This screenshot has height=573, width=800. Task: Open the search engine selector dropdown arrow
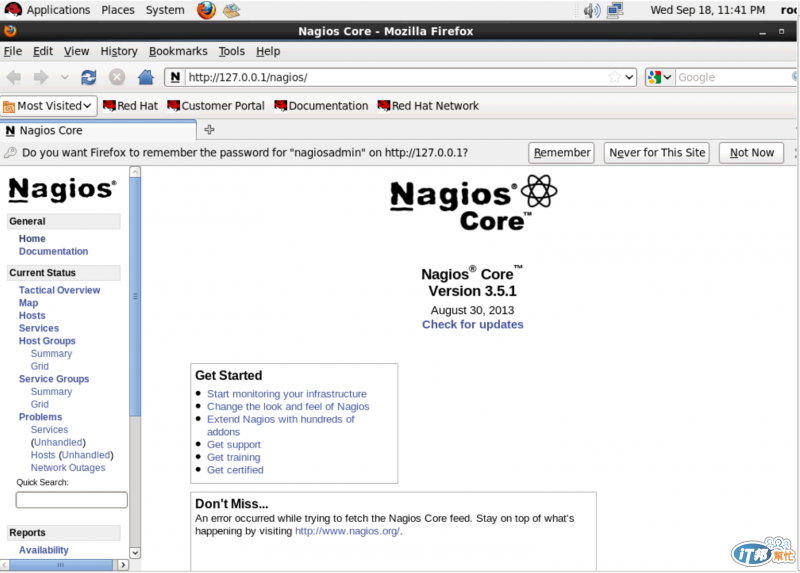(x=667, y=78)
